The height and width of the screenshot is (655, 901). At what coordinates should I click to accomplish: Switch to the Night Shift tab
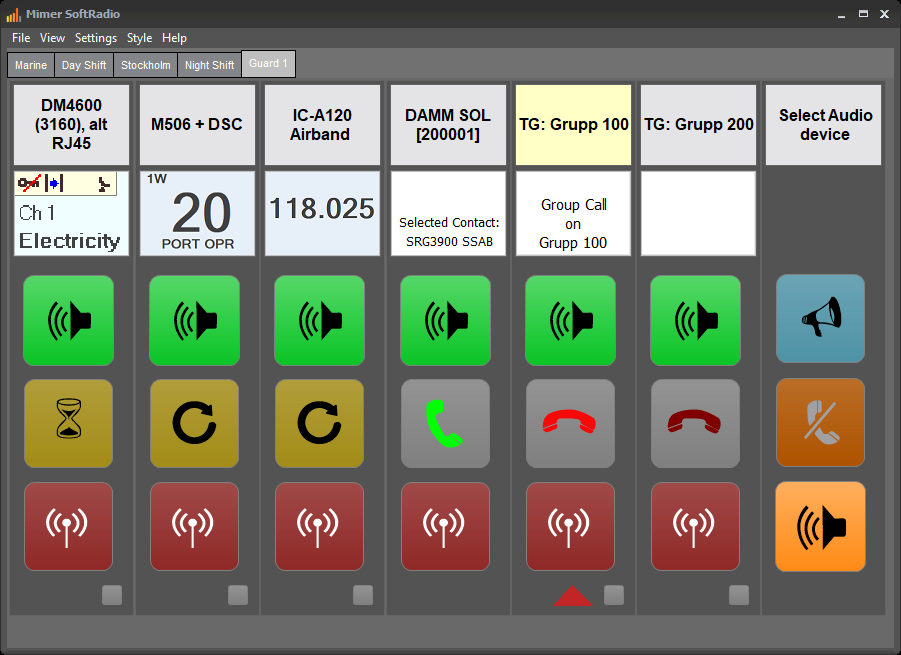(209, 65)
